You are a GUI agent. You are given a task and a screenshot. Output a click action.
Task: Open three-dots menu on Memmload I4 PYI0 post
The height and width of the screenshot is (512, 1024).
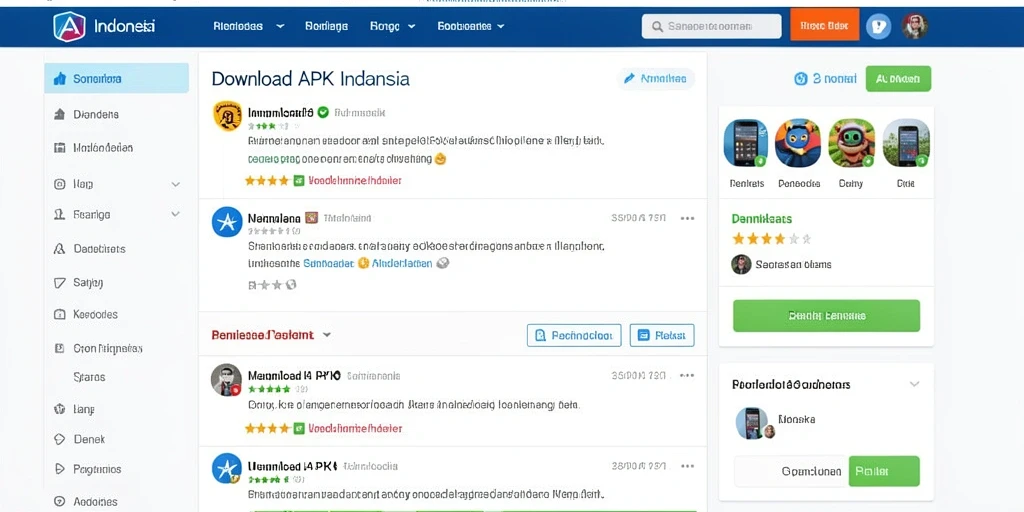687,376
